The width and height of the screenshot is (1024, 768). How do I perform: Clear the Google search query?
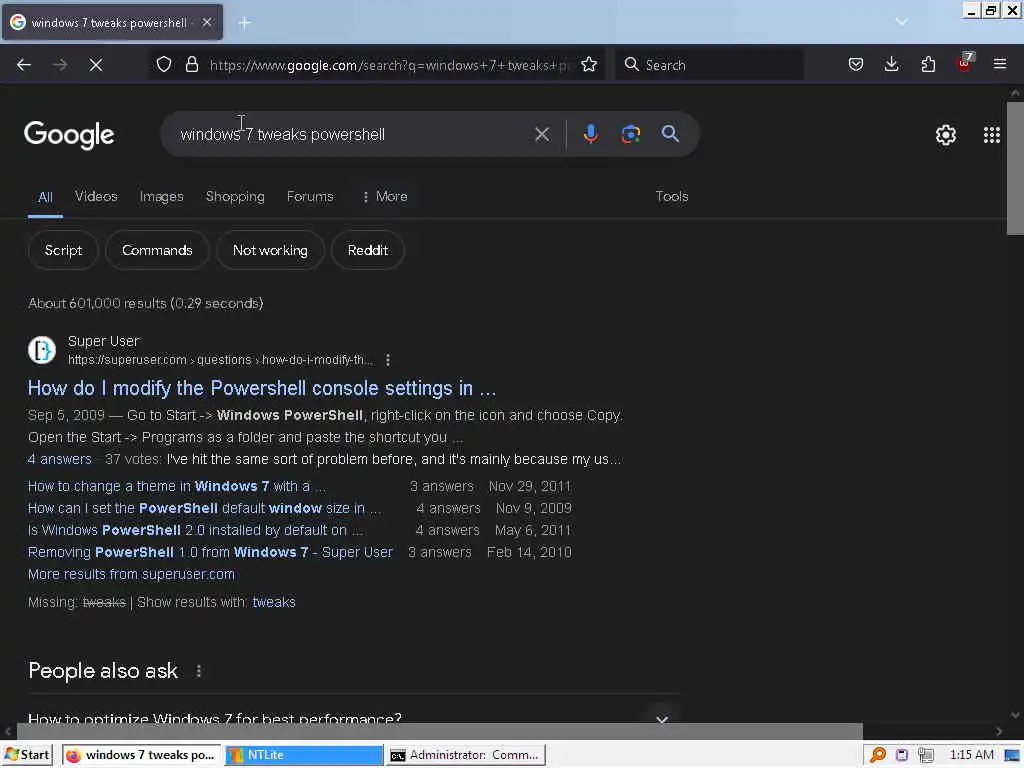(541, 135)
